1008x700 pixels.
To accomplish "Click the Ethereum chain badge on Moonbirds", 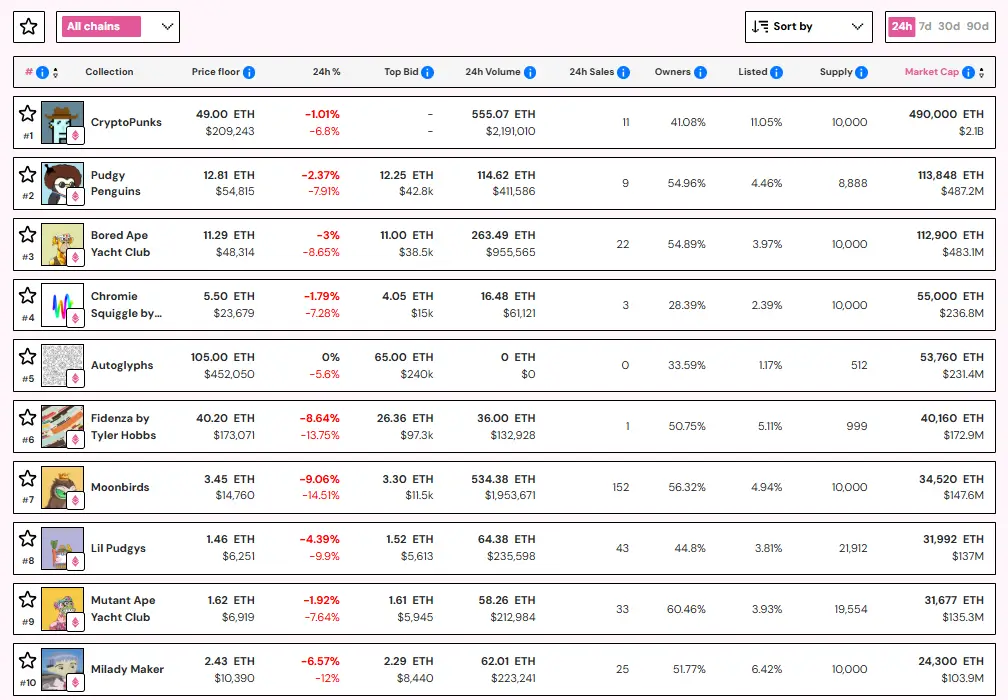I will 75,500.
